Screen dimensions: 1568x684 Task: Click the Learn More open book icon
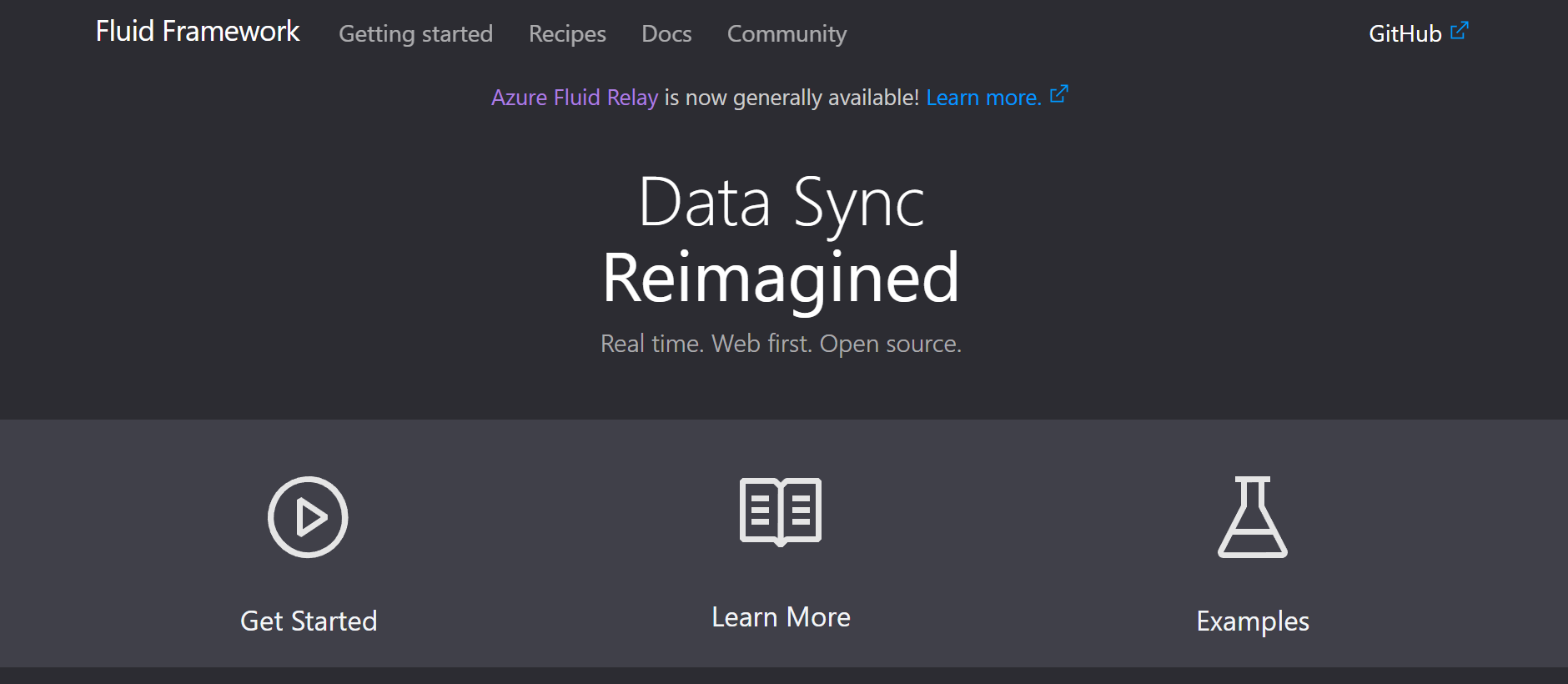click(x=781, y=512)
